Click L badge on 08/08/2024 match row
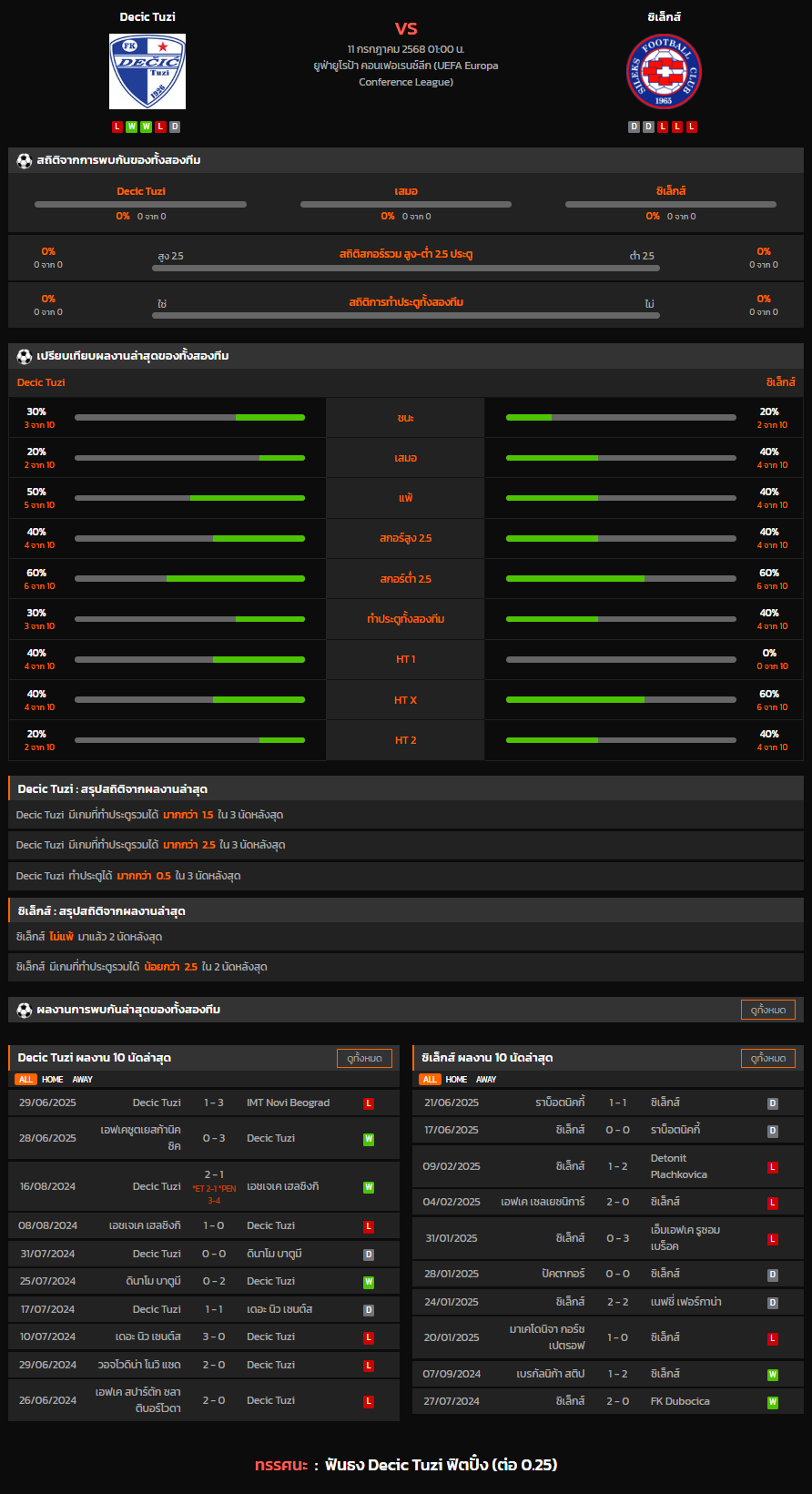 (369, 1226)
